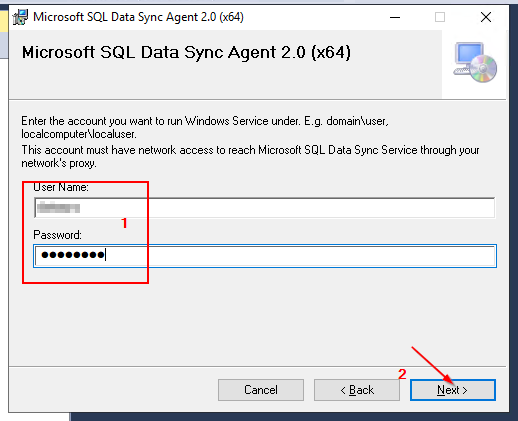Click the "Password:" label
Viewport: 518px width, 421px height.
coord(57,235)
